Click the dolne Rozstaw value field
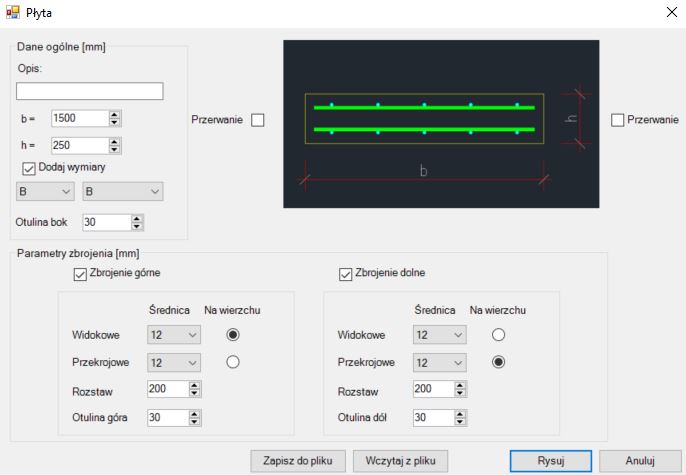 pyautogui.click(x=434, y=389)
